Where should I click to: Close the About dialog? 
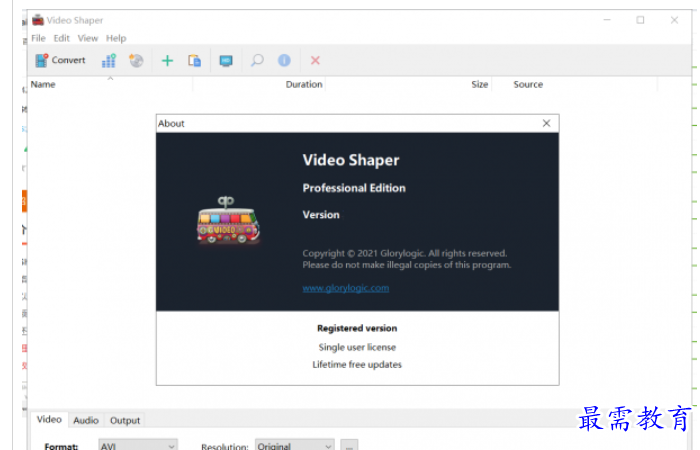coord(546,123)
